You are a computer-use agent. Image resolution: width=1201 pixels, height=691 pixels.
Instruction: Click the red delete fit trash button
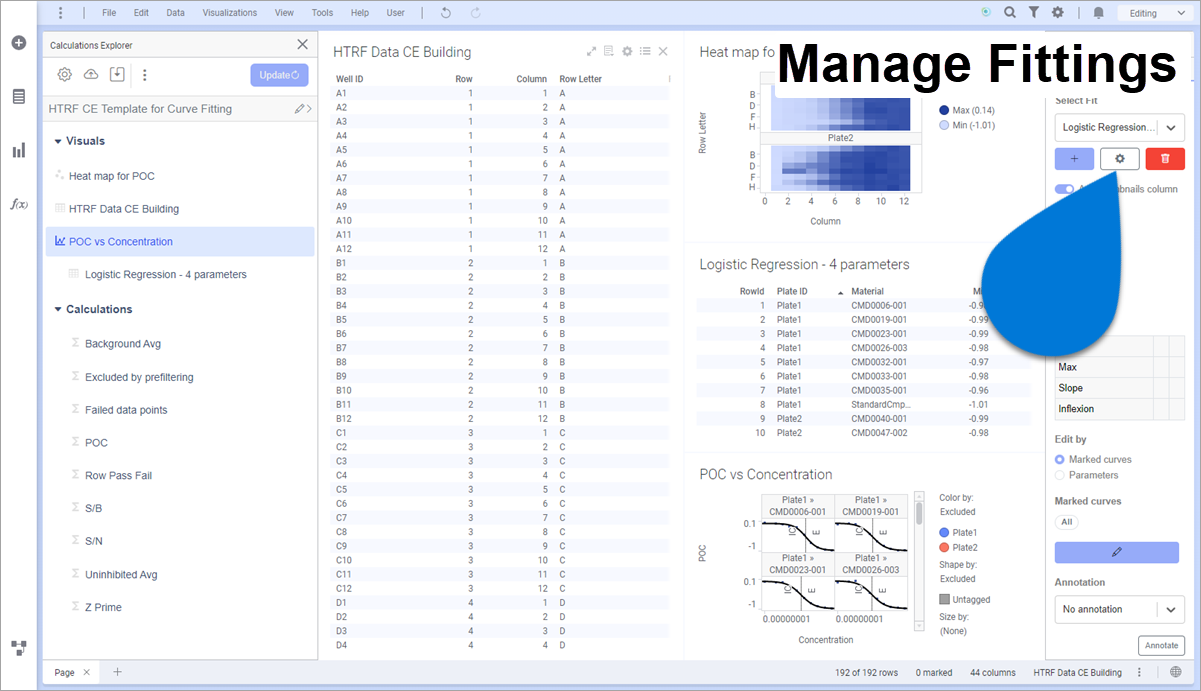[1165, 159]
